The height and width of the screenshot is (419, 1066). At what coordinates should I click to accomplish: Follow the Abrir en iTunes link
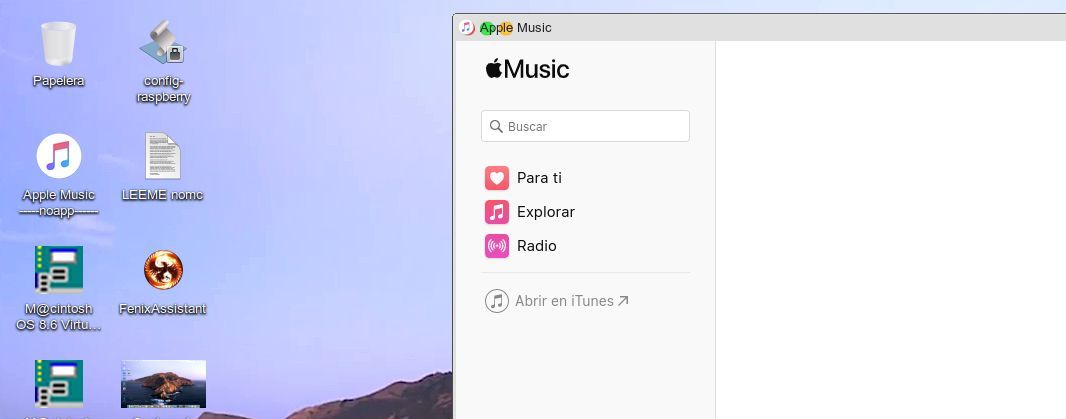pyautogui.click(x=557, y=301)
